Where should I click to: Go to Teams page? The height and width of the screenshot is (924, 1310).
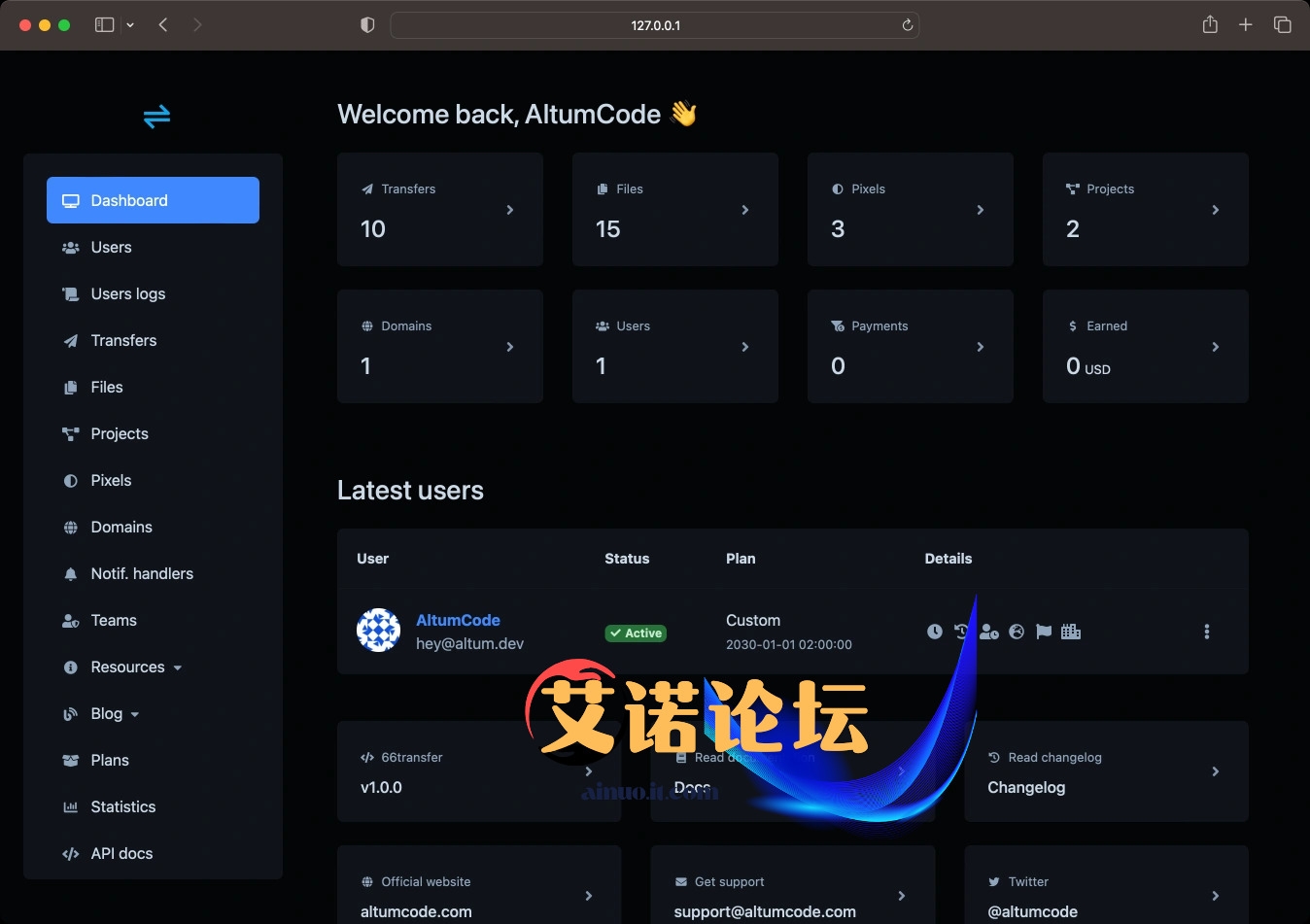(153, 620)
